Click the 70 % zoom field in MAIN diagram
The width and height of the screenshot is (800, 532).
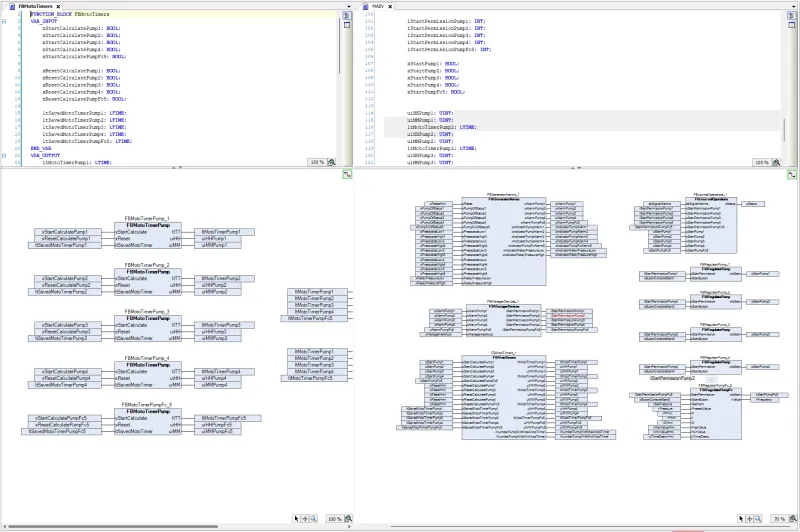[777, 519]
